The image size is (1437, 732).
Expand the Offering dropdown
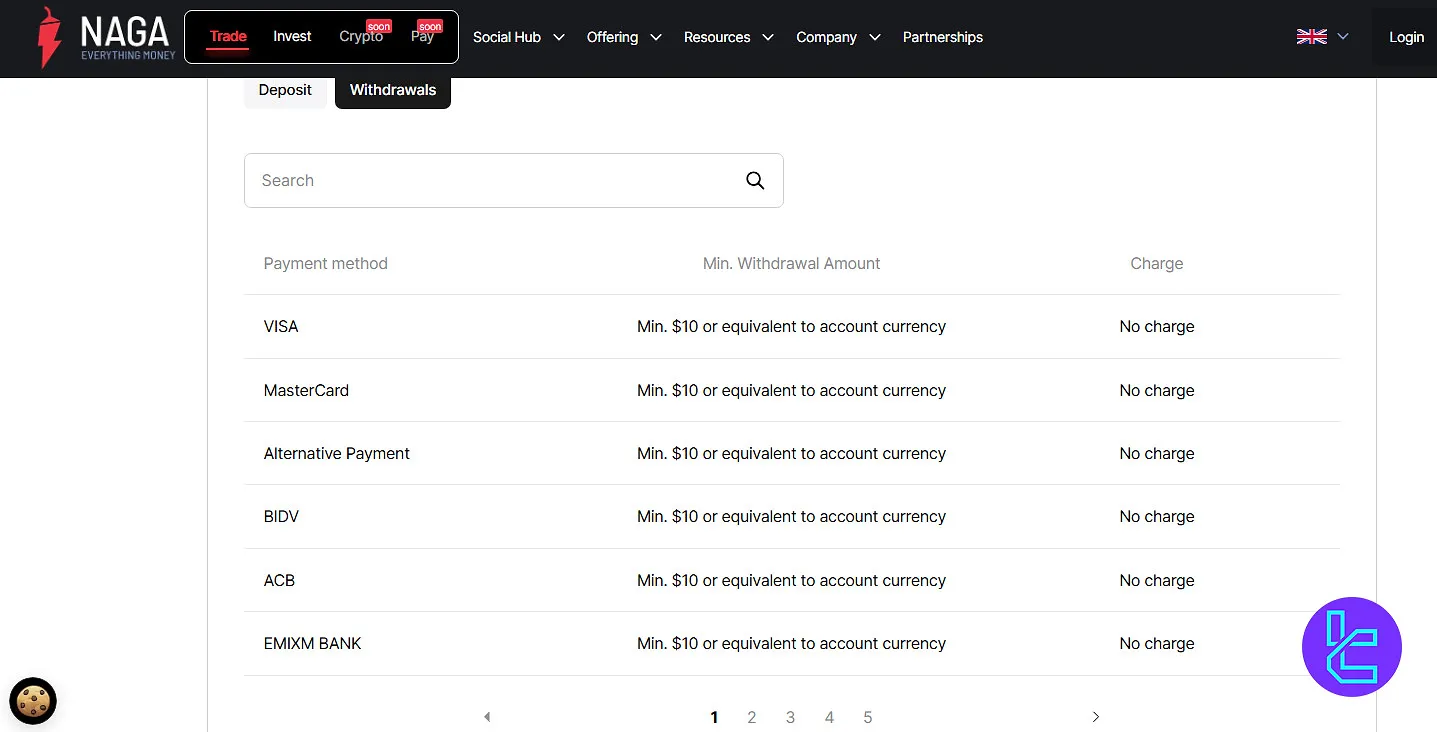pyautogui.click(x=624, y=37)
